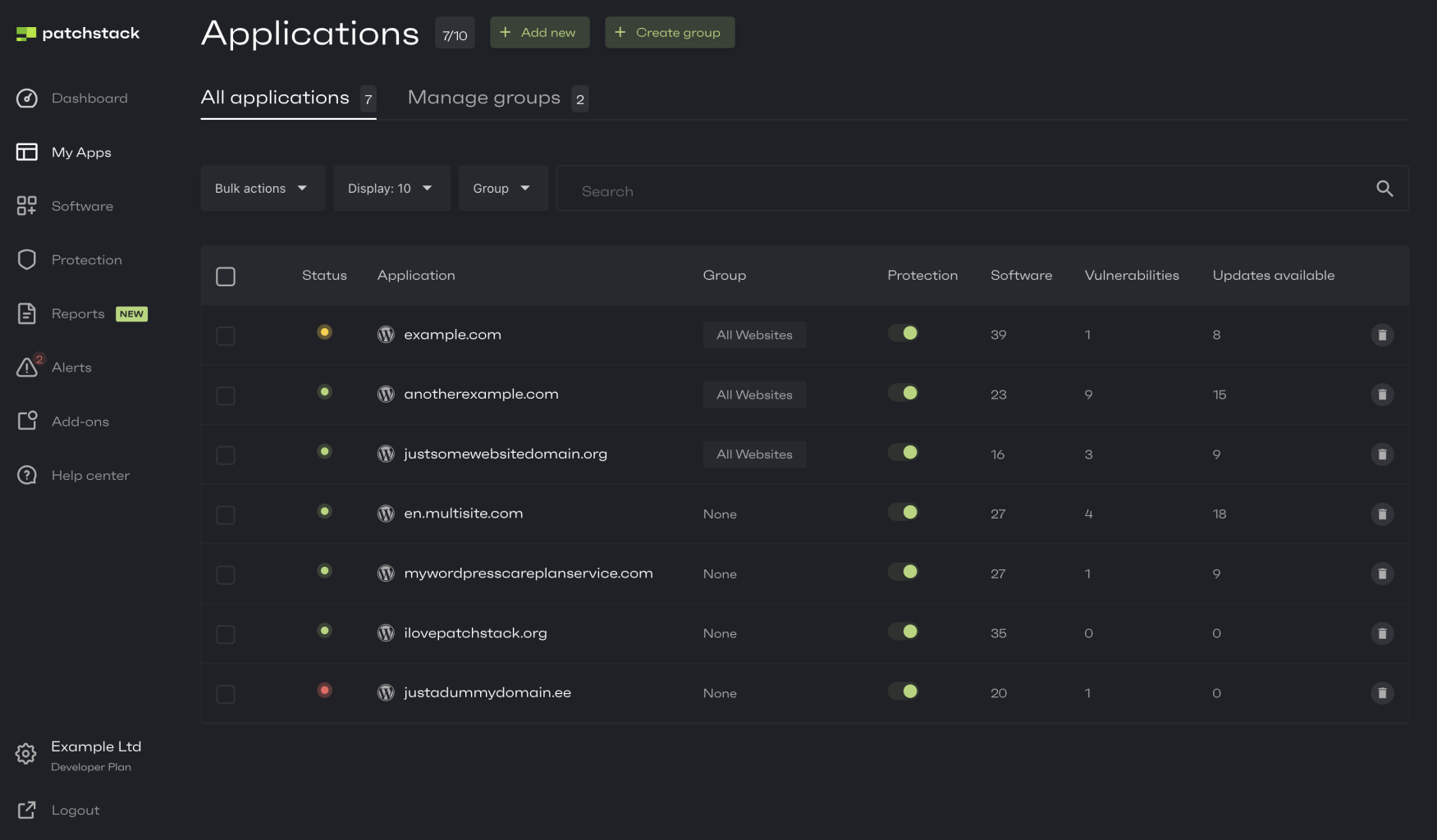1437x840 pixels.
Task: Click the Create group button
Action: click(x=669, y=33)
